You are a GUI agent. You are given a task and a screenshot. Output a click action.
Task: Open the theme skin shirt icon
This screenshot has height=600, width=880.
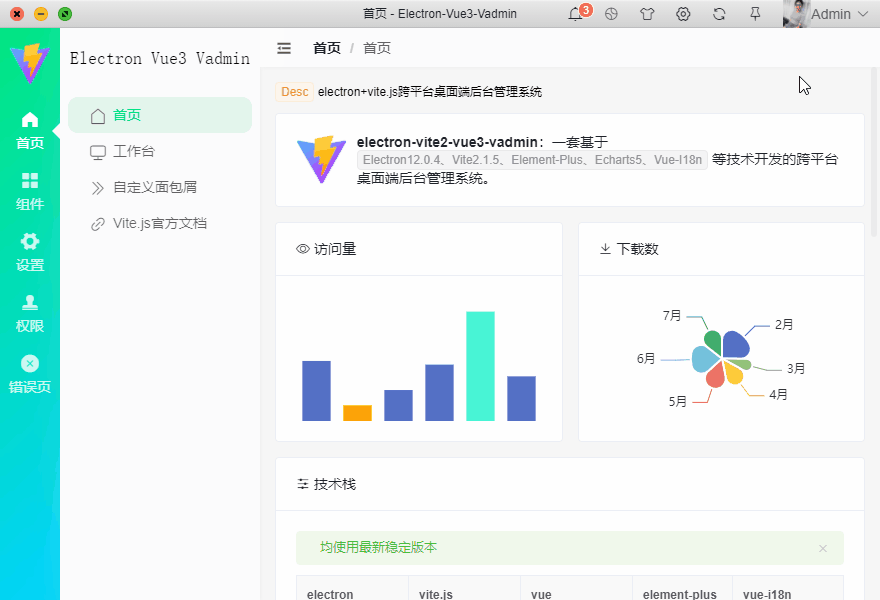click(647, 14)
